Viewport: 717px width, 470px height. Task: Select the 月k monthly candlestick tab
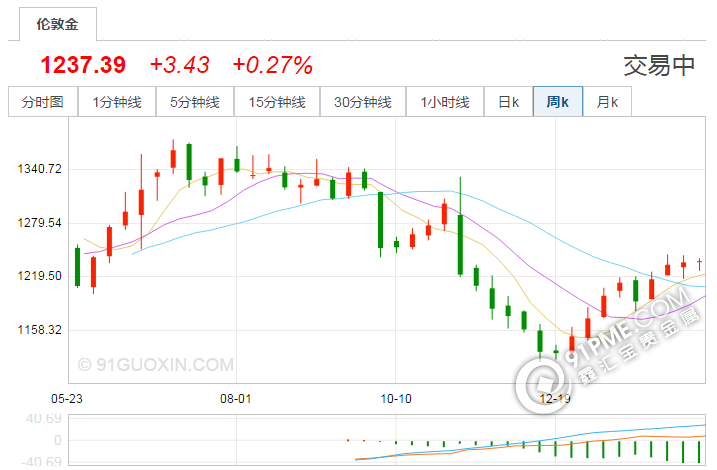click(x=607, y=101)
